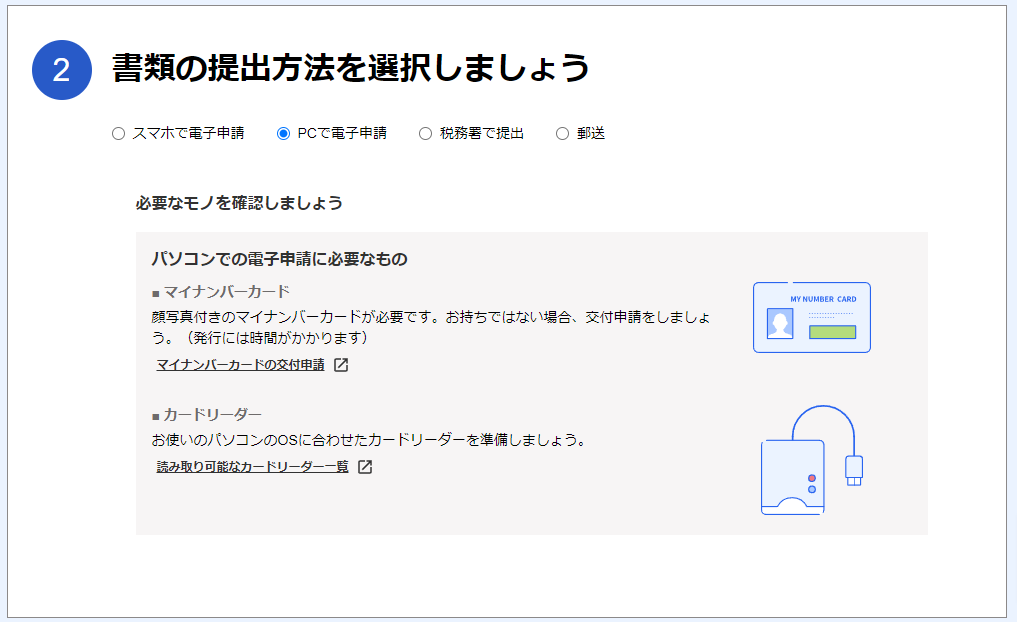Screen dimensions: 1017x622
Task: Click the ■ カードリーダー section label
Action: 206,414
